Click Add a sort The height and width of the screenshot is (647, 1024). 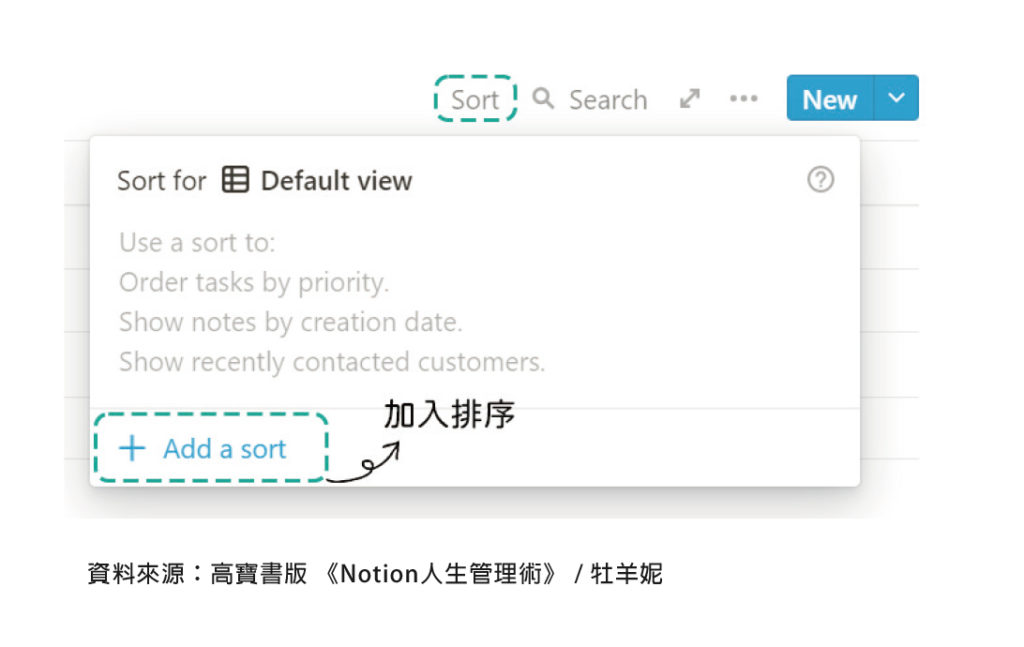point(203,449)
